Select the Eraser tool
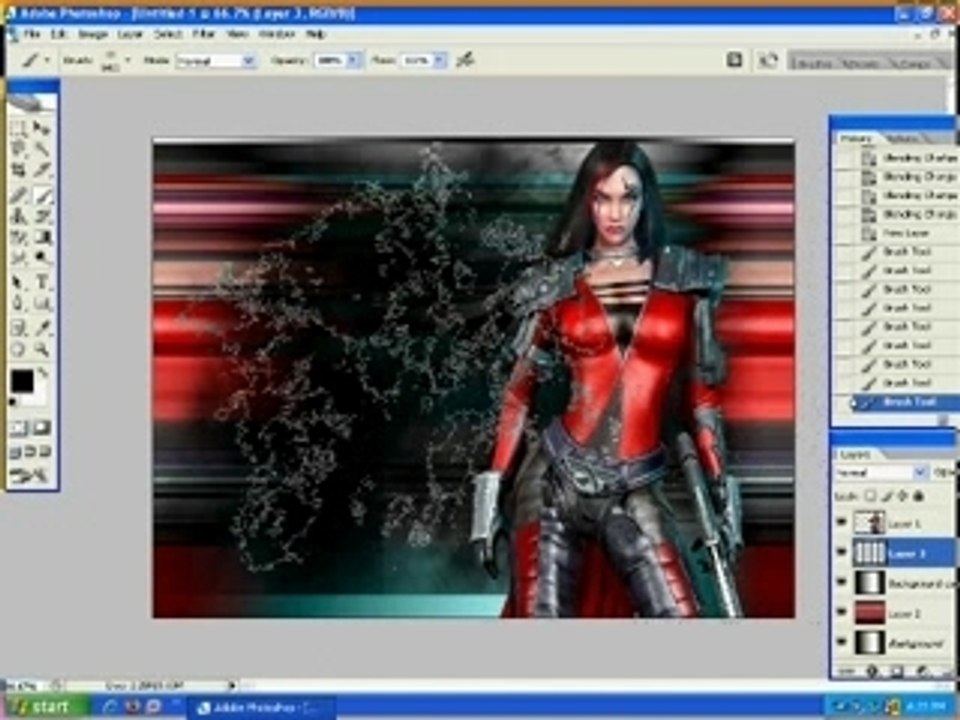This screenshot has height=720, width=960. click(18, 237)
